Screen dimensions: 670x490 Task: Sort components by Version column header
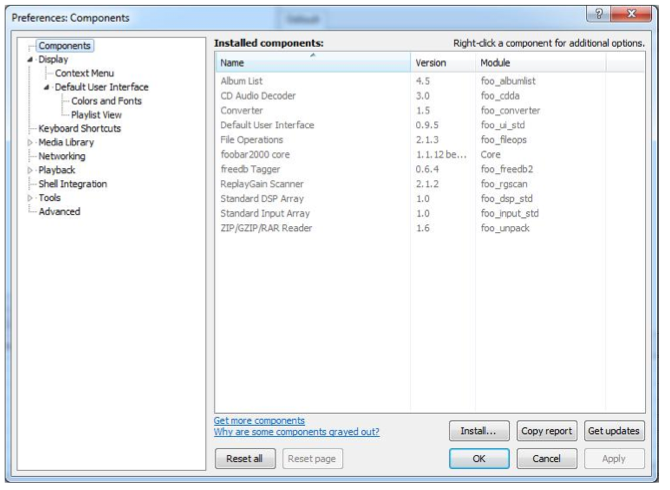click(x=443, y=63)
